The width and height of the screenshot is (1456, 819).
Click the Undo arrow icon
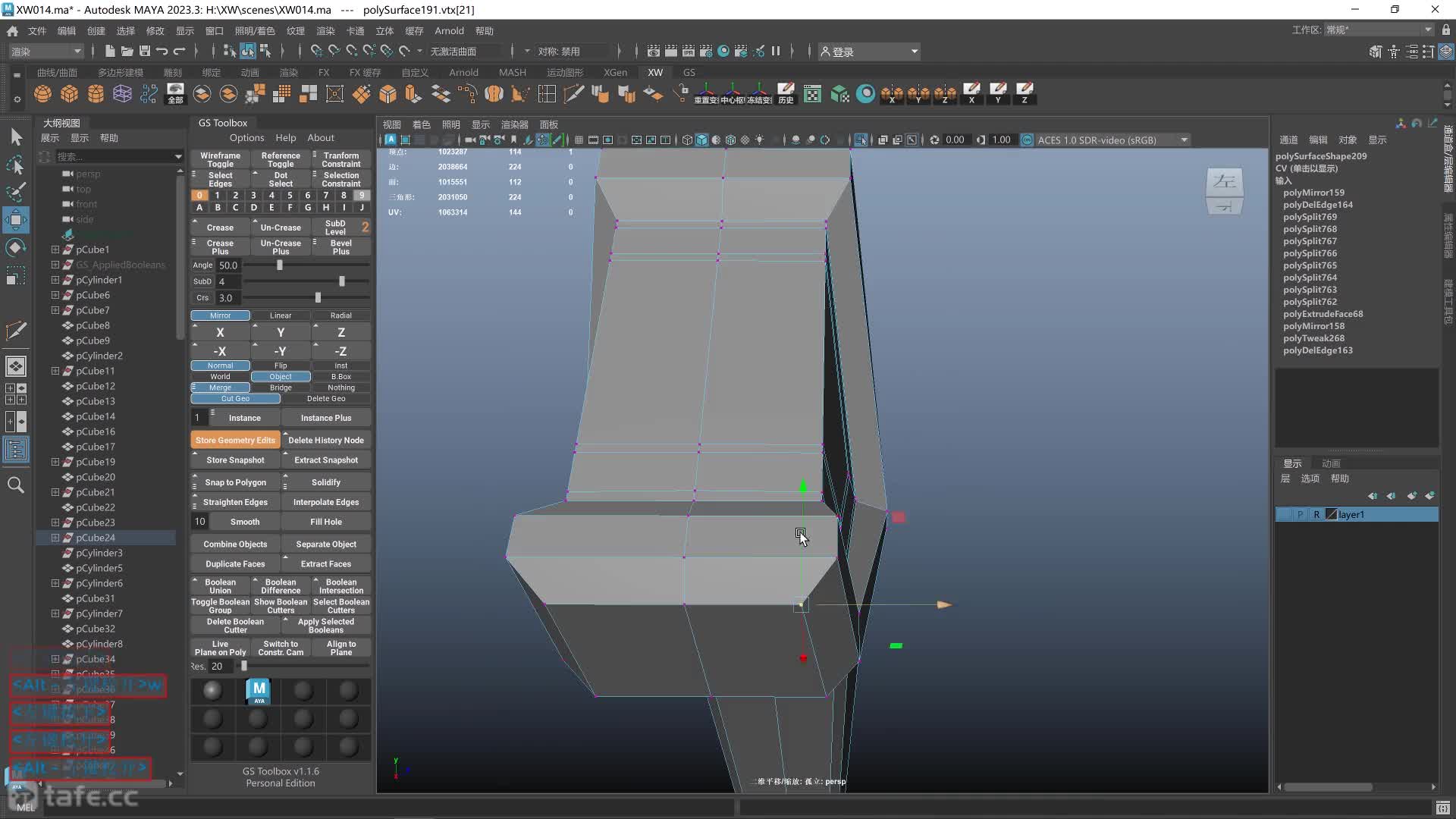(162, 51)
